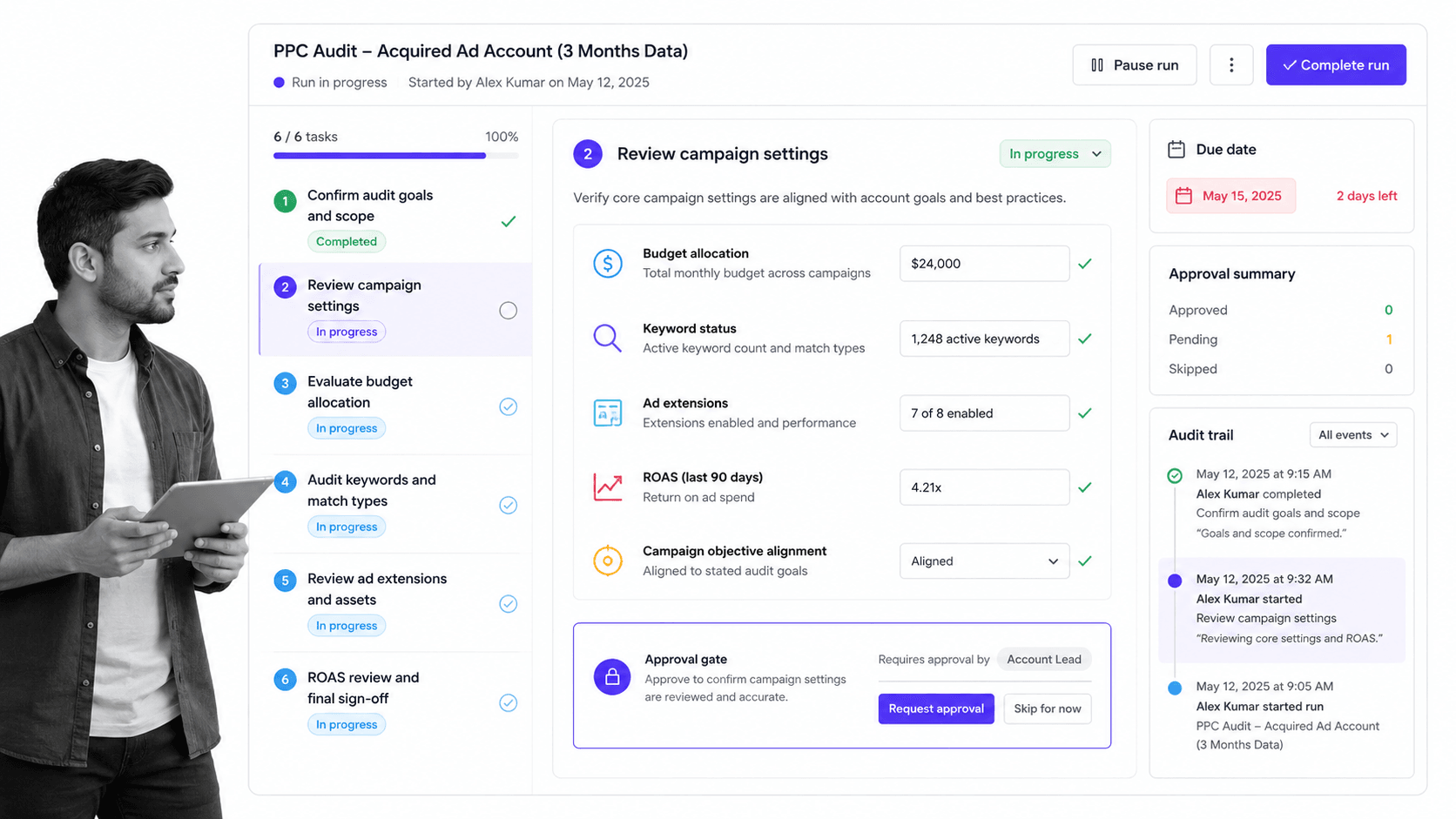Click green check next to Aligned dropdown

(1085, 561)
